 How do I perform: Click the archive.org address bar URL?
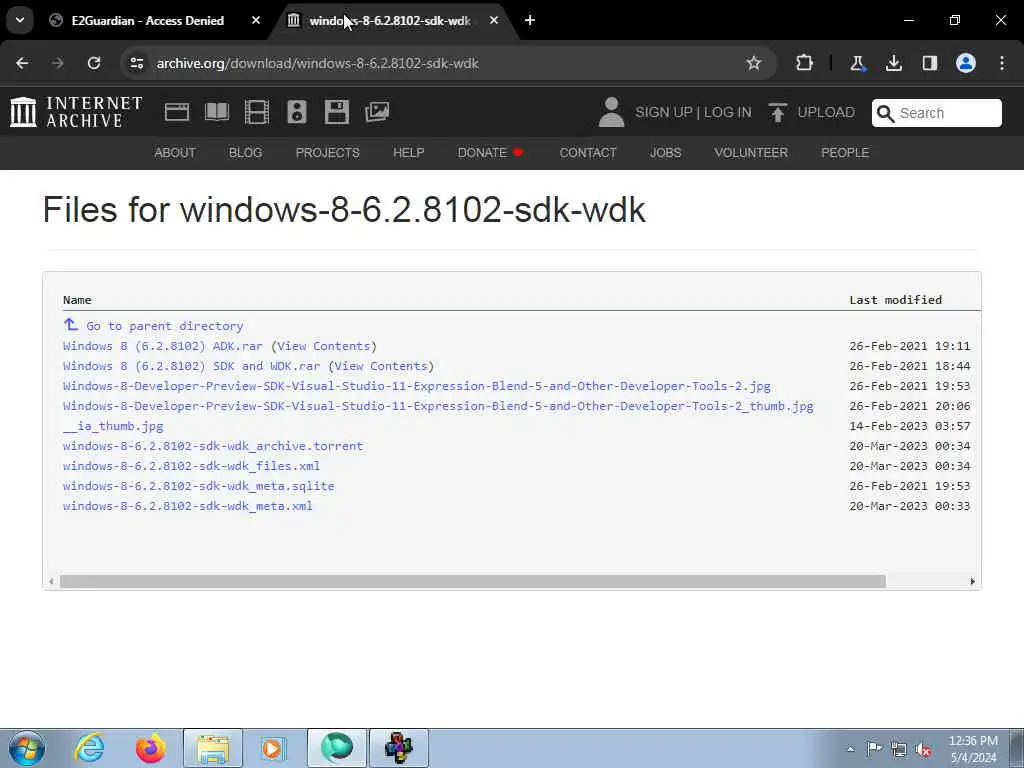tap(317, 63)
